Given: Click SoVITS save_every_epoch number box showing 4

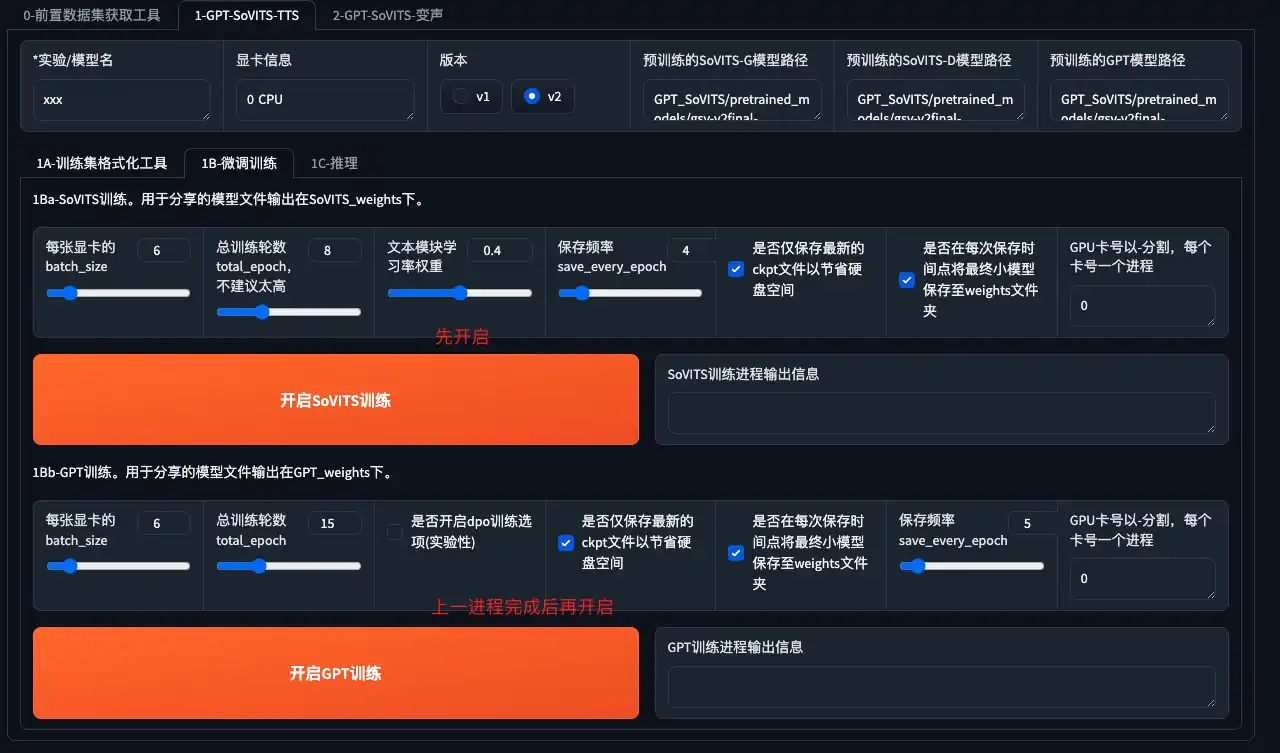Looking at the screenshot, I should coord(692,250).
